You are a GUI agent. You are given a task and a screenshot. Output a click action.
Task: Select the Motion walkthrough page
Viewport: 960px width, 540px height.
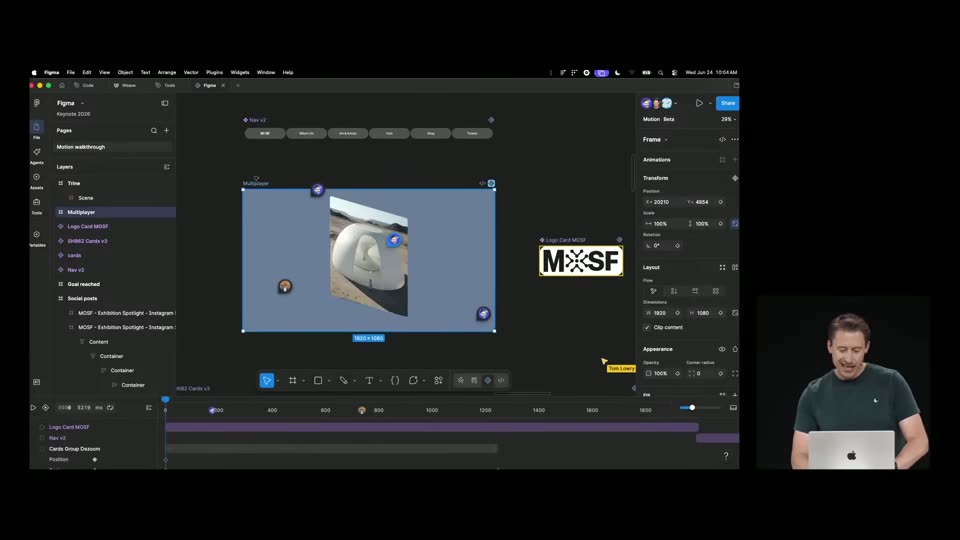point(113,147)
